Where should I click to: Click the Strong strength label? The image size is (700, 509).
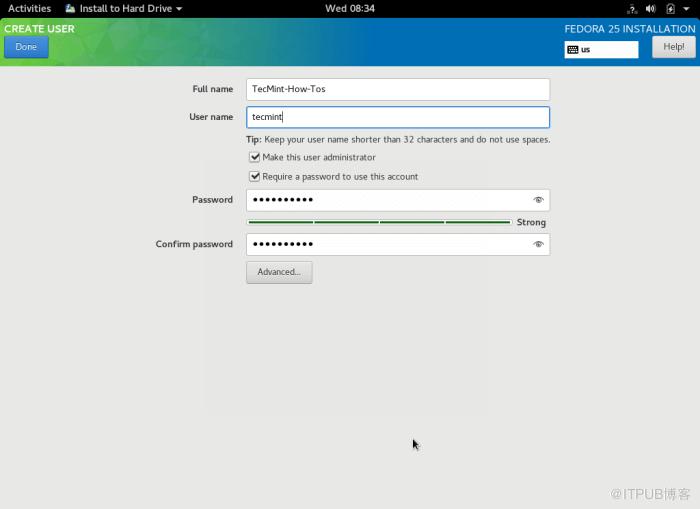531,222
